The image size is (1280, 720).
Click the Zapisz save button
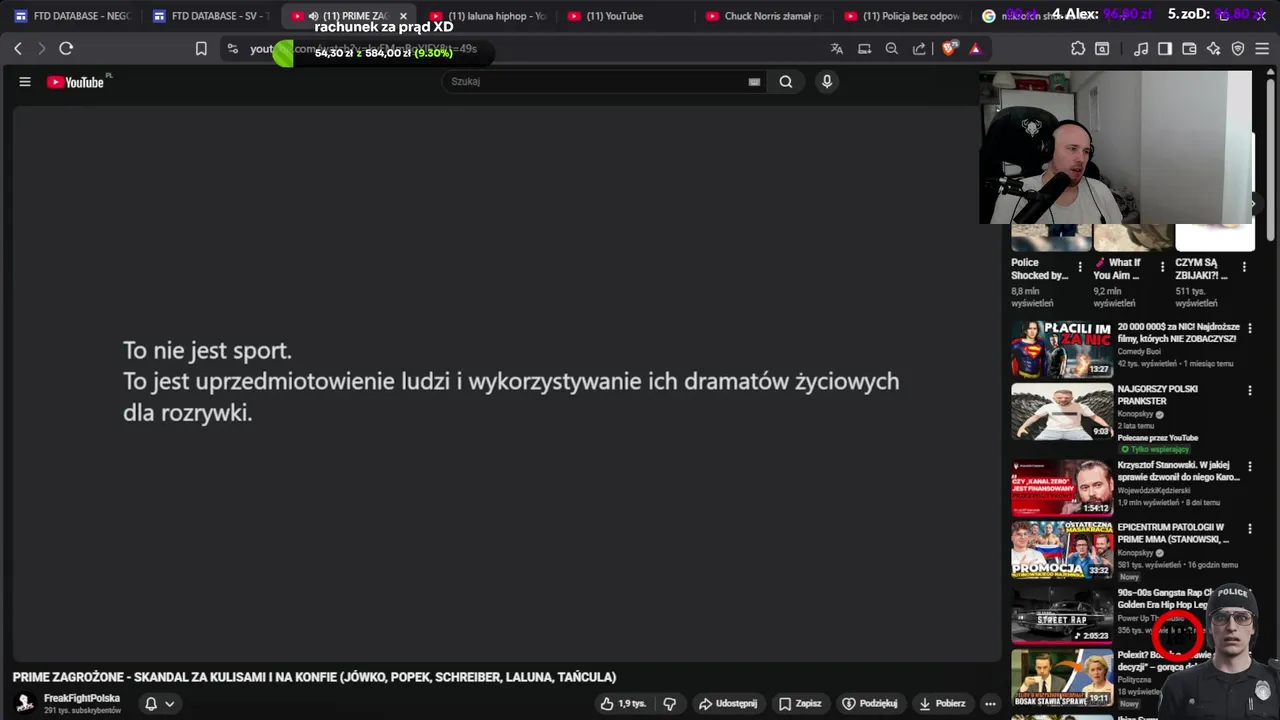tap(800, 703)
